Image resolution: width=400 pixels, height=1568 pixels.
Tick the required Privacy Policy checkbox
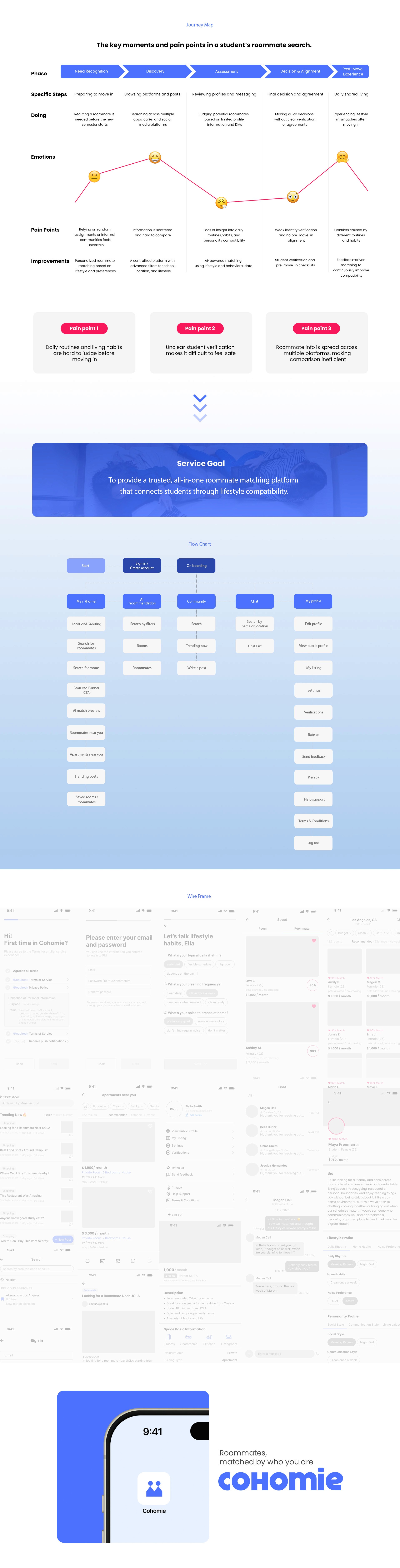8,987
